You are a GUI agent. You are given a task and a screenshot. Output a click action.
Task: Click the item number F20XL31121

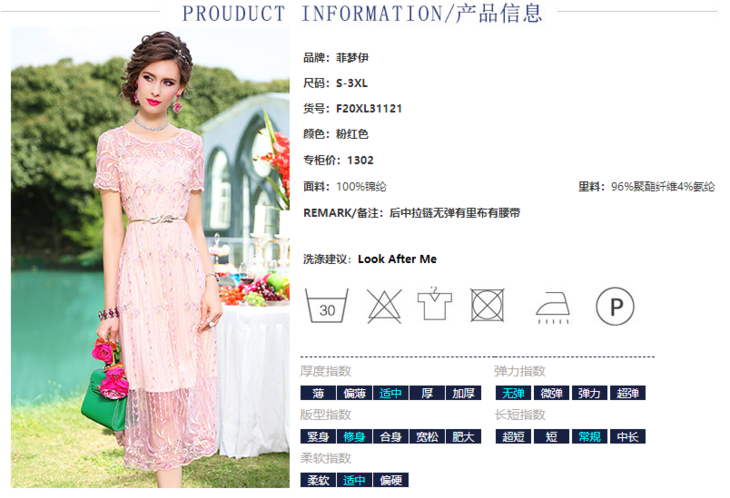pos(367,108)
